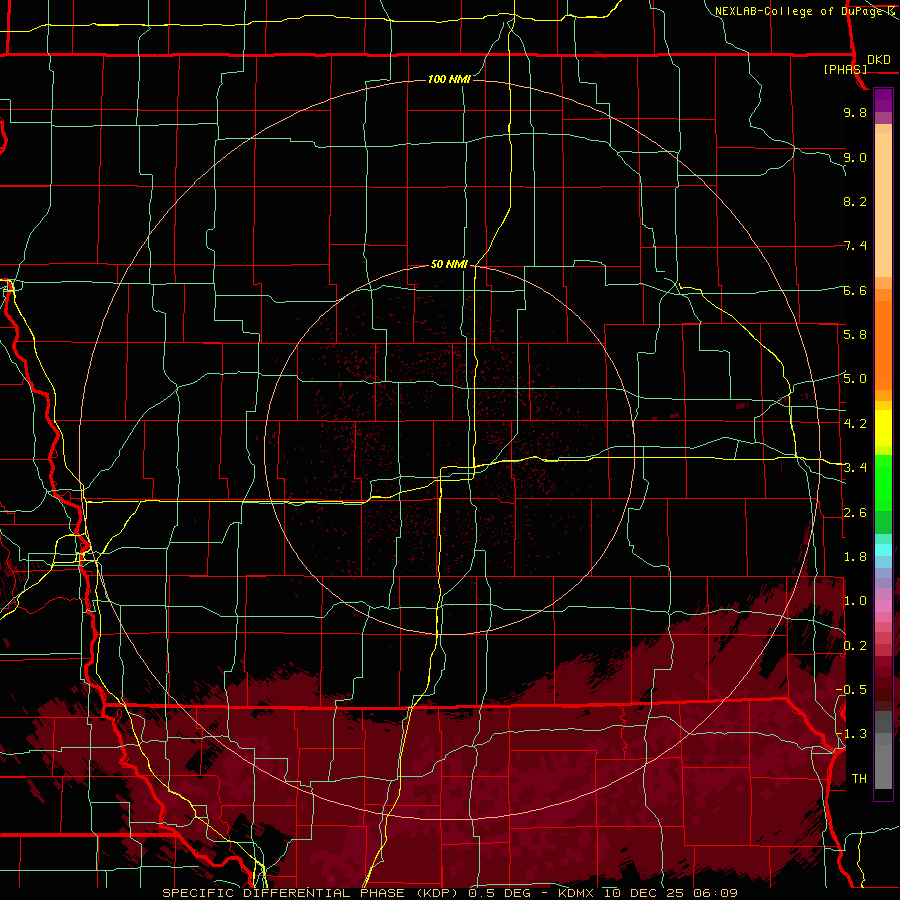900x900 pixels.
Task: Select the 5.0 legend value
Action: pos(855,379)
